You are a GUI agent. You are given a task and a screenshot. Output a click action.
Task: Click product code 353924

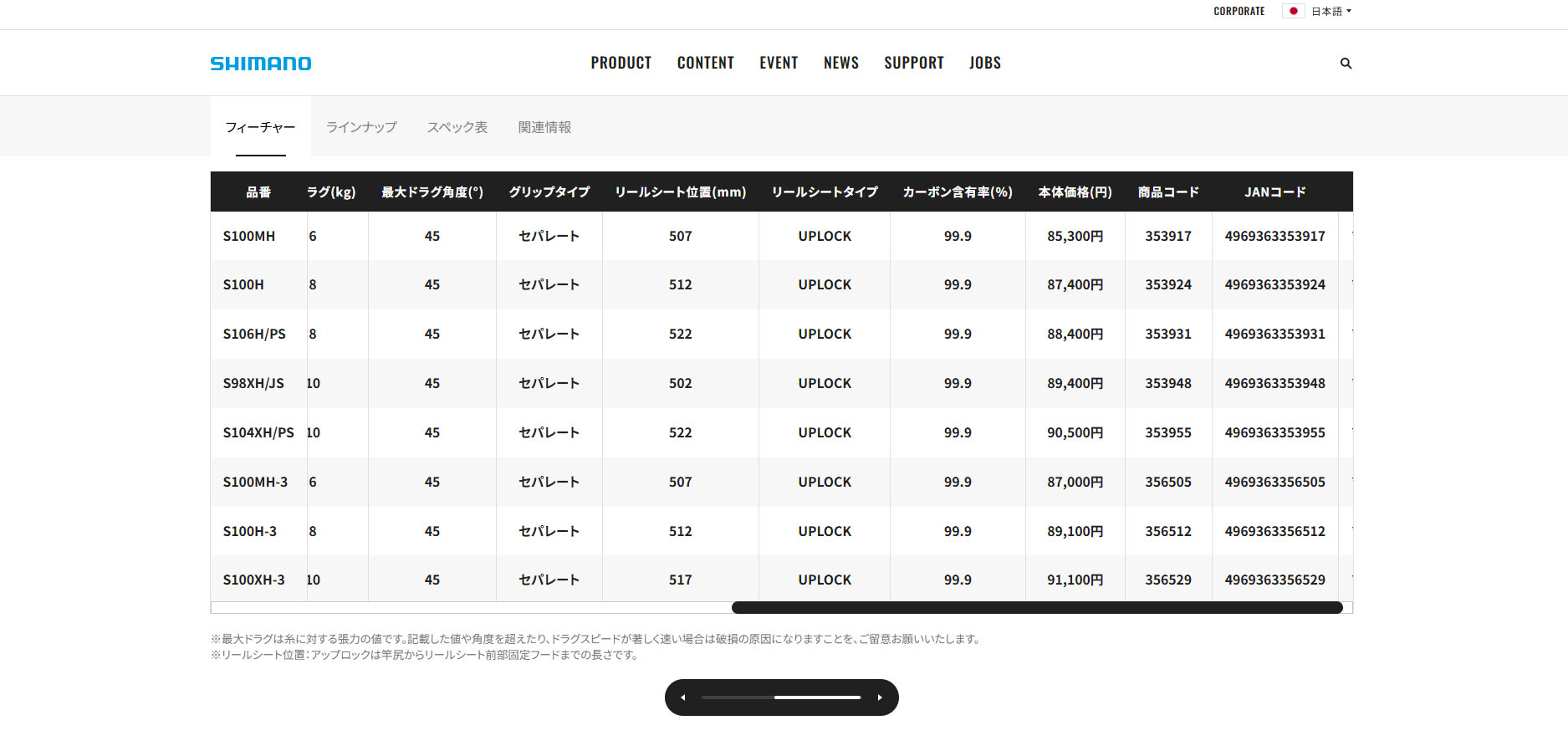(x=1168, y=285)
